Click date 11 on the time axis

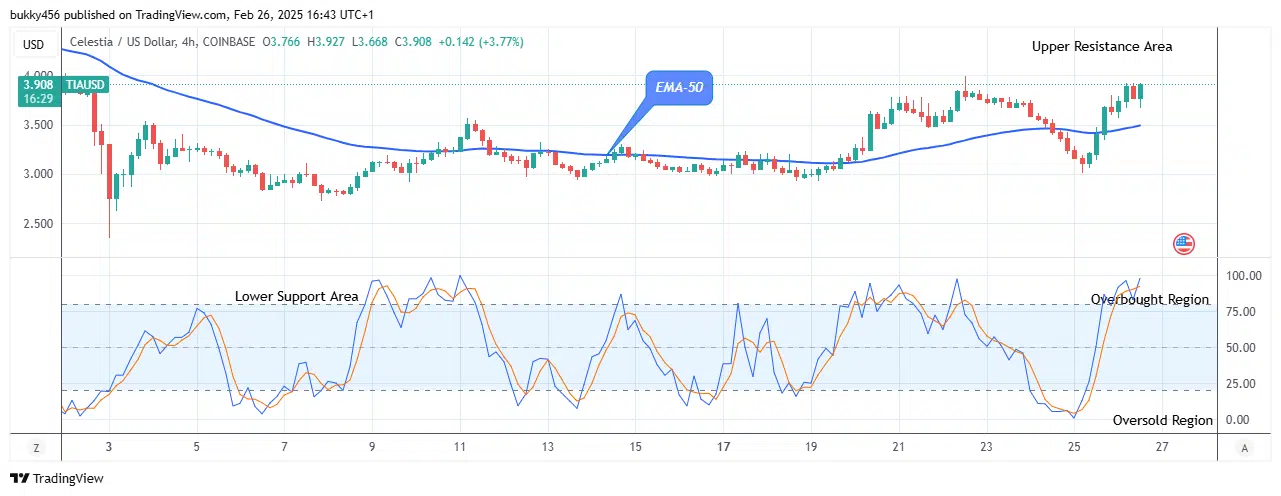pos(460,447)
